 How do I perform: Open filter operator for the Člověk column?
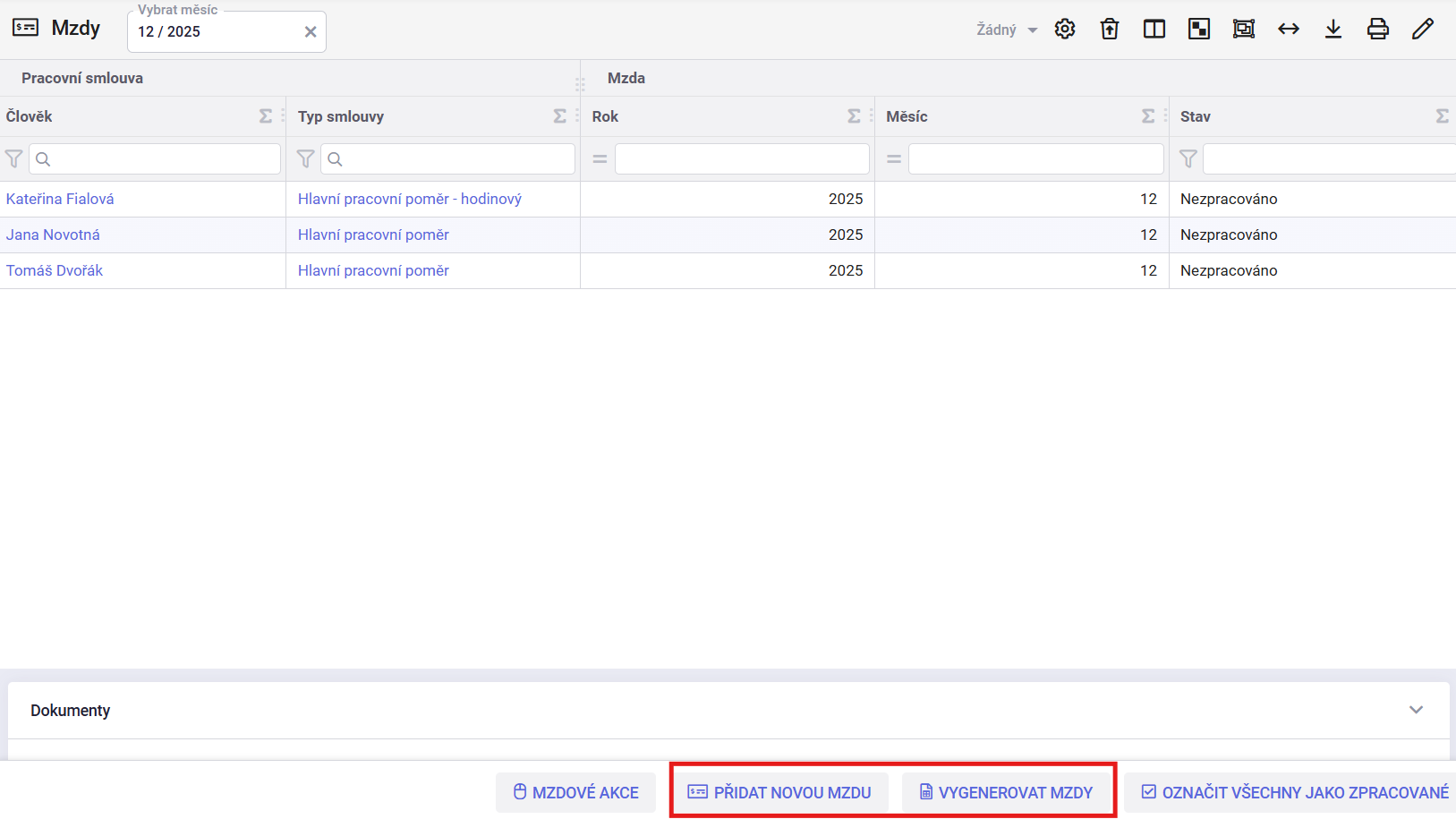tap(14, 159)
